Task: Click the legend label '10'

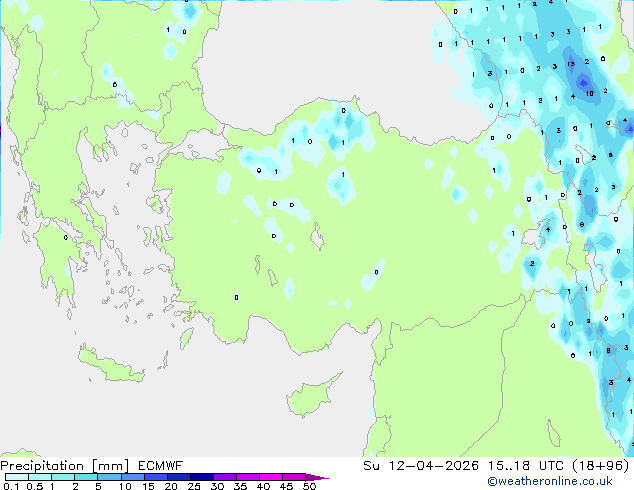Action: [125, 486]
